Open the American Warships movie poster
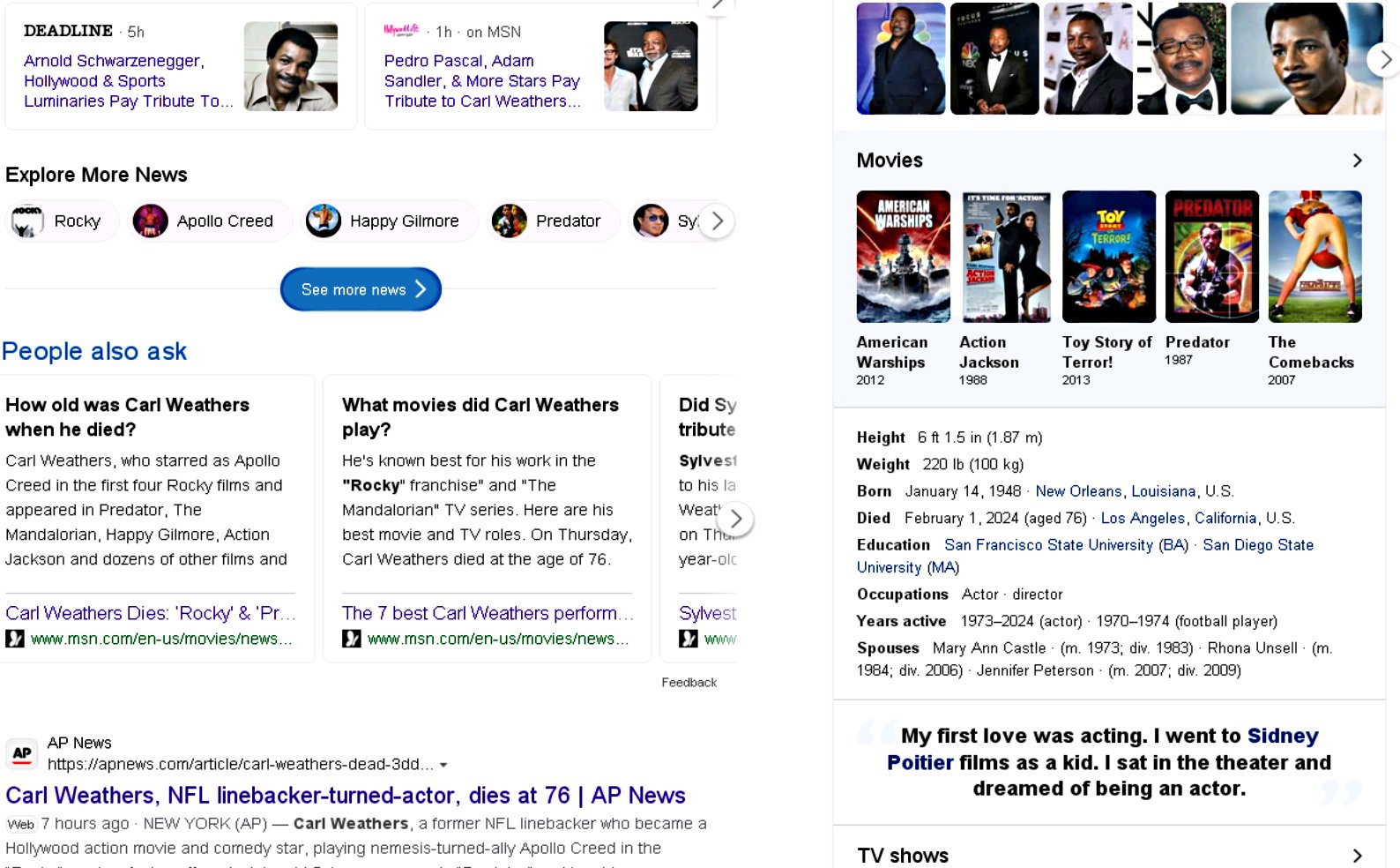Image resolution: width=1400 pixels, height=868 pixels. (x=904, y=257)
